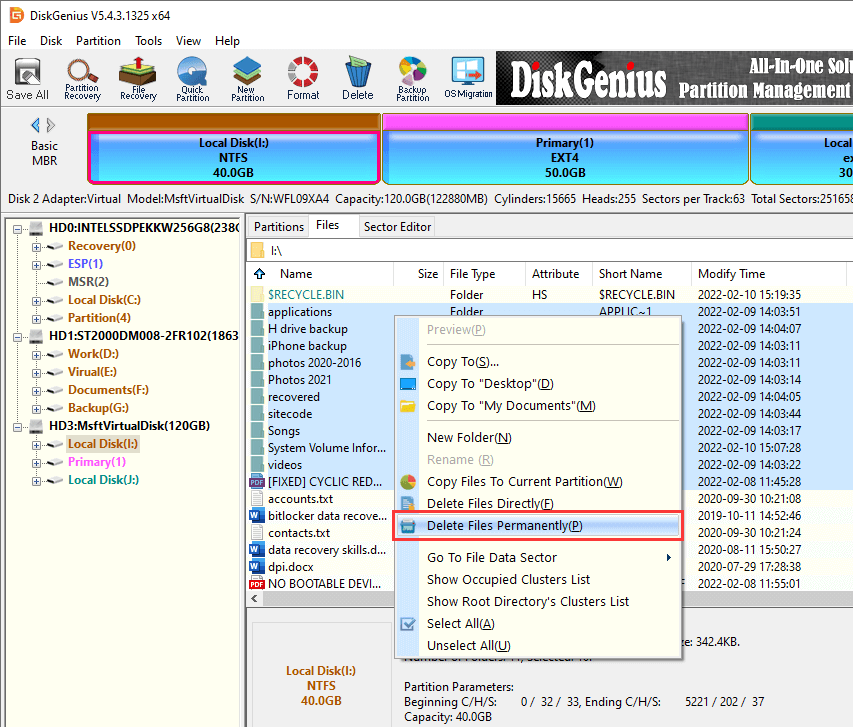The width and height of the screenshot is (853, 727).
Task: Go to the previous disk arrow
Action: coord(36,125)
